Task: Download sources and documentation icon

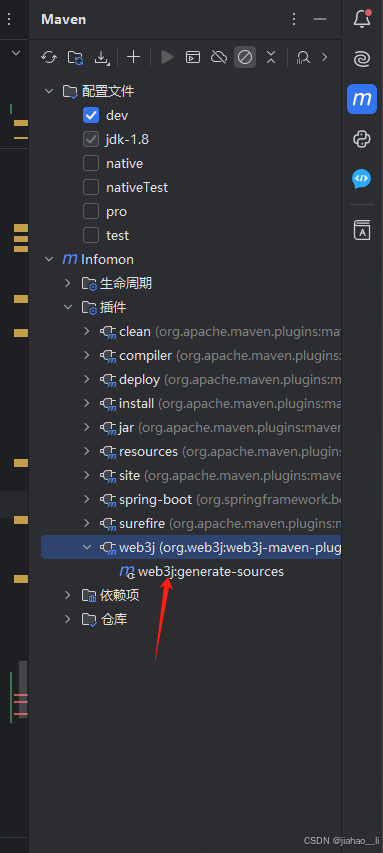Action: pyautogui.click(x=102, y=57)
